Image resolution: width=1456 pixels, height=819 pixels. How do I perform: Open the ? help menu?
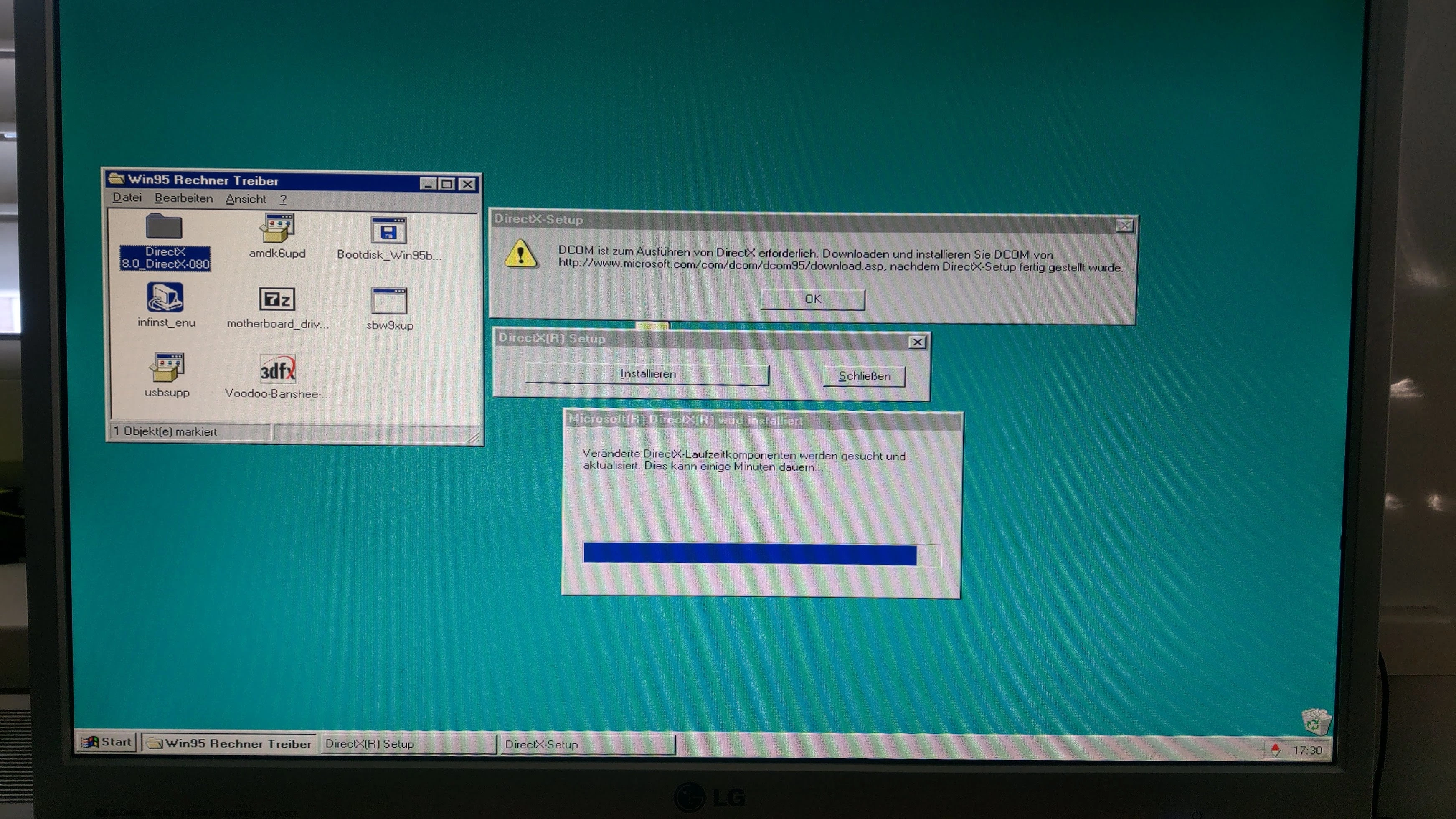pos(283,200)
